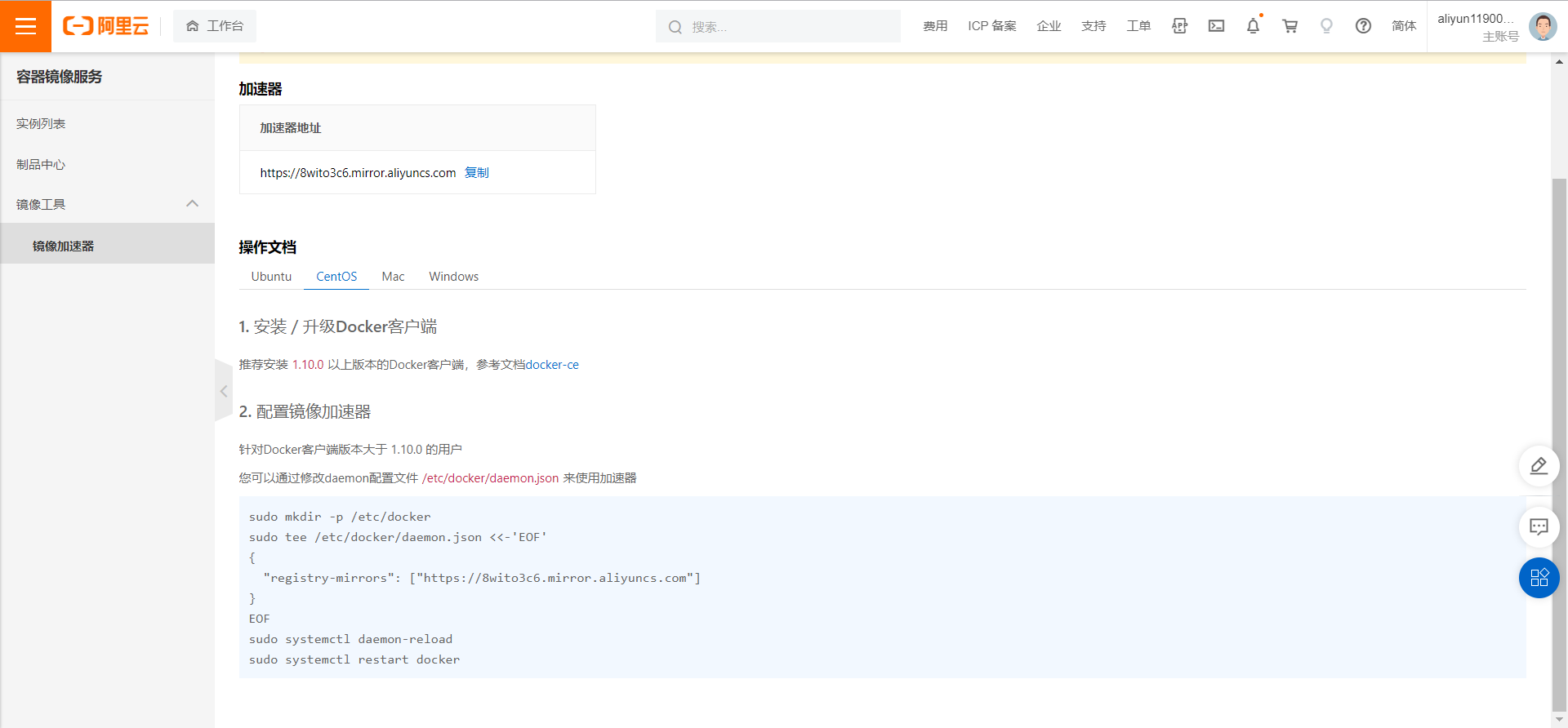This screenshot has width=1568, height=728.
Task: Open the 工单 menu item
Action: pyautogui.click(x=1138, y=26)
